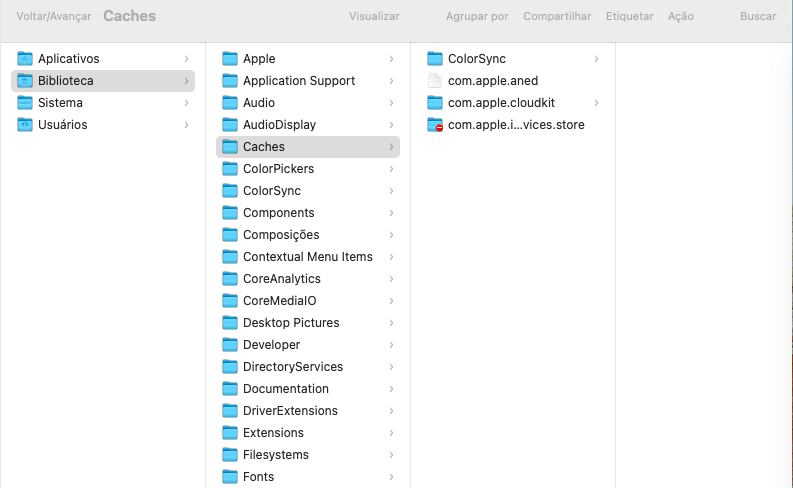Click the DirectoryServices folder icon
This screenshot has height=488, width=793.
coord(230,367)
